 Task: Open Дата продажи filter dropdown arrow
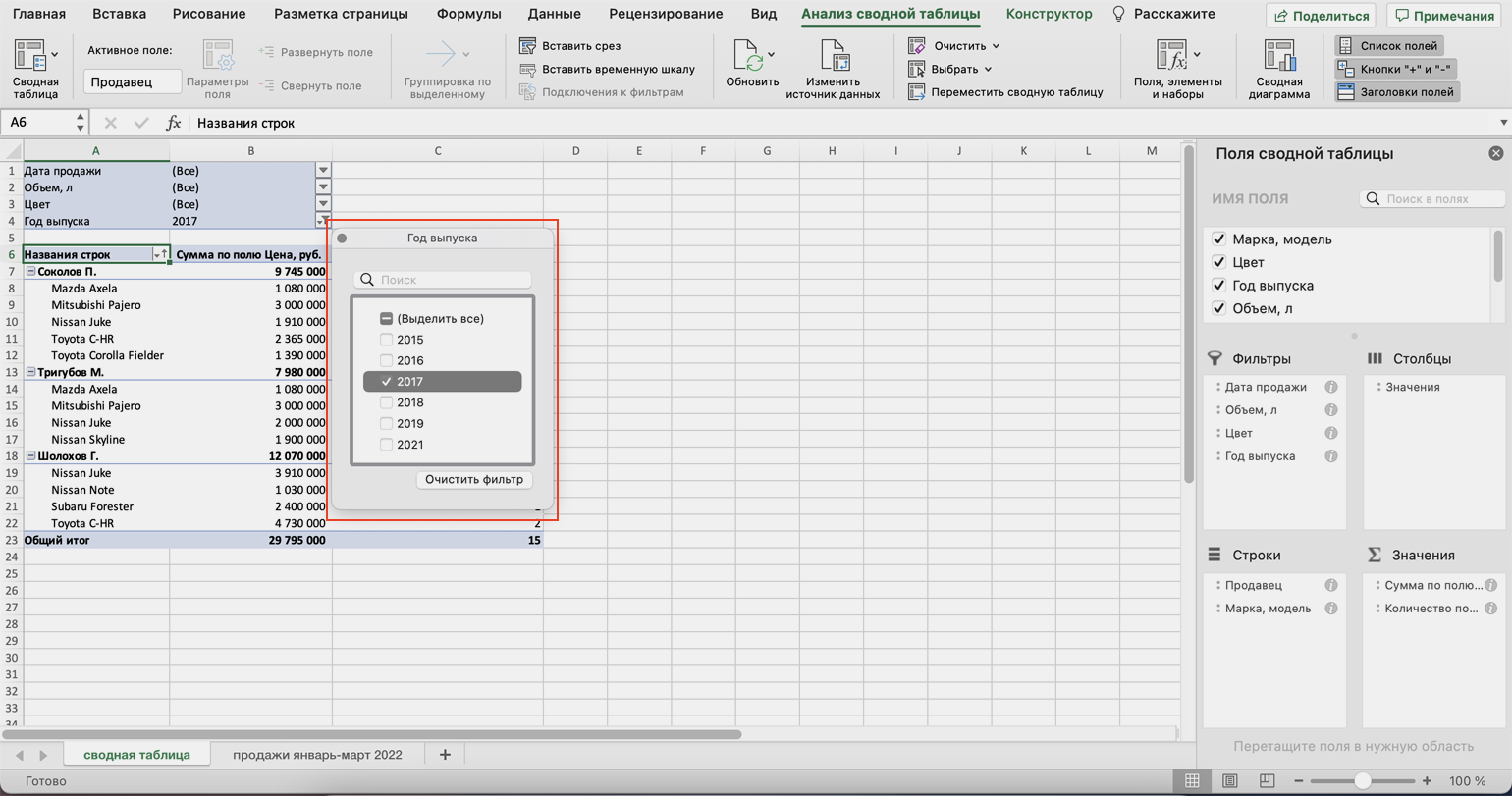tap(323, 171)
